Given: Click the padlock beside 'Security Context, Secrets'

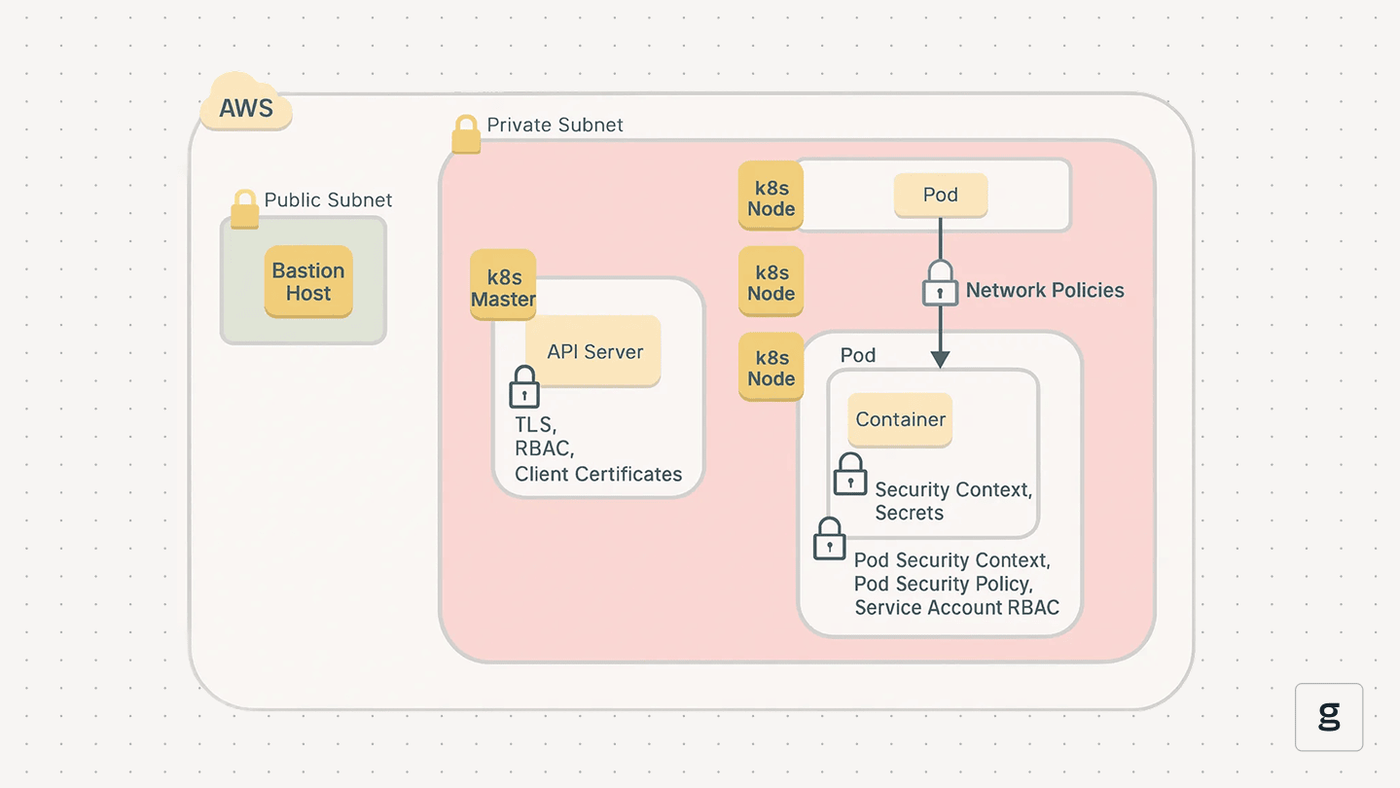Looking at the screenshot, I should (x=850, y=474).
